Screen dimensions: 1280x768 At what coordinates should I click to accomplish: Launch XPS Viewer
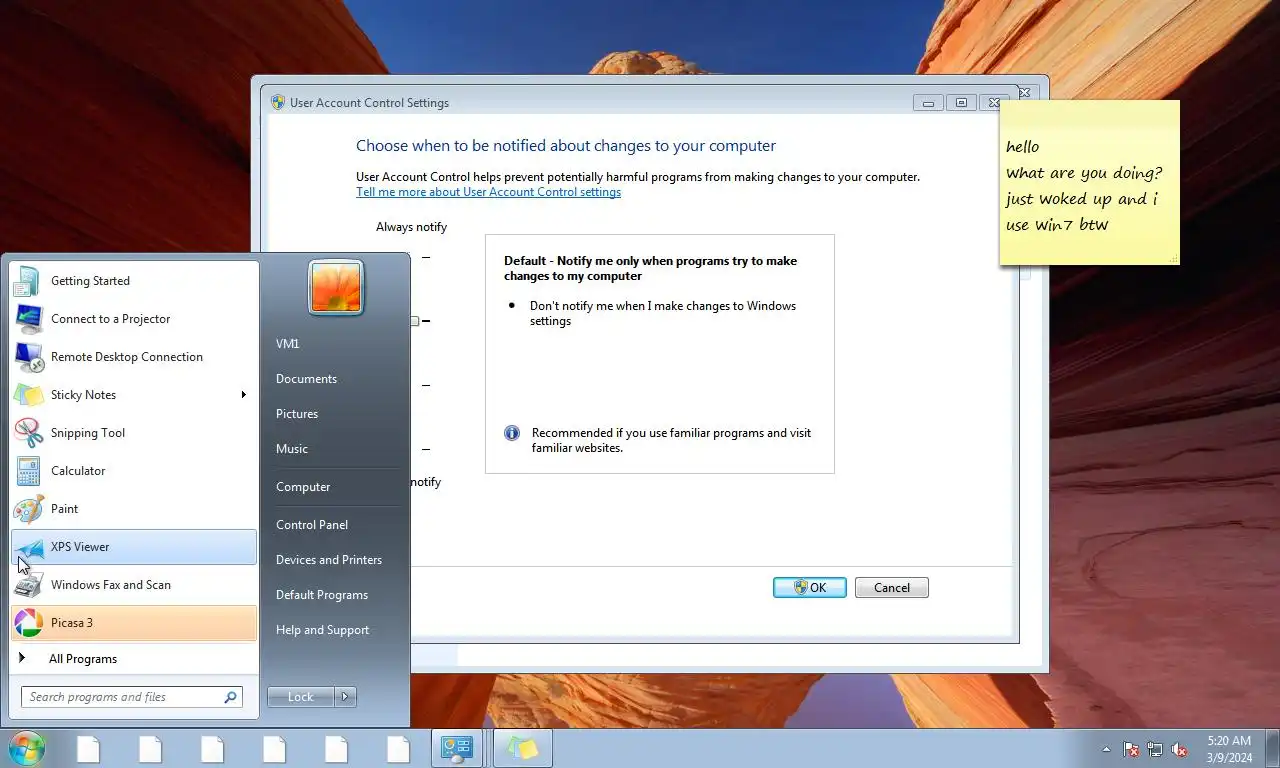134,547
